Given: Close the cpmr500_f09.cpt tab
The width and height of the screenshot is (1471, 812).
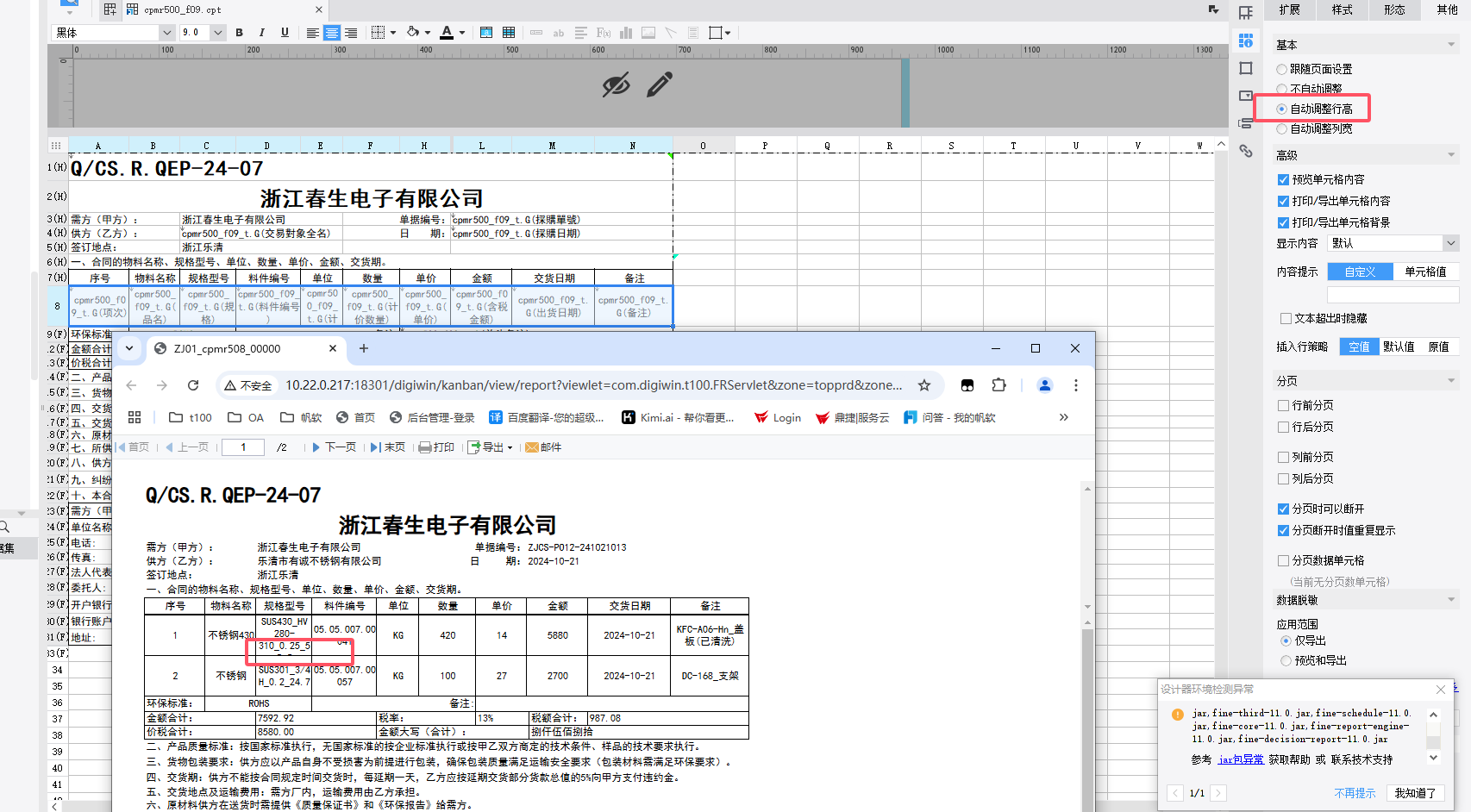Looking at the screenshot, I should point(319,9).
